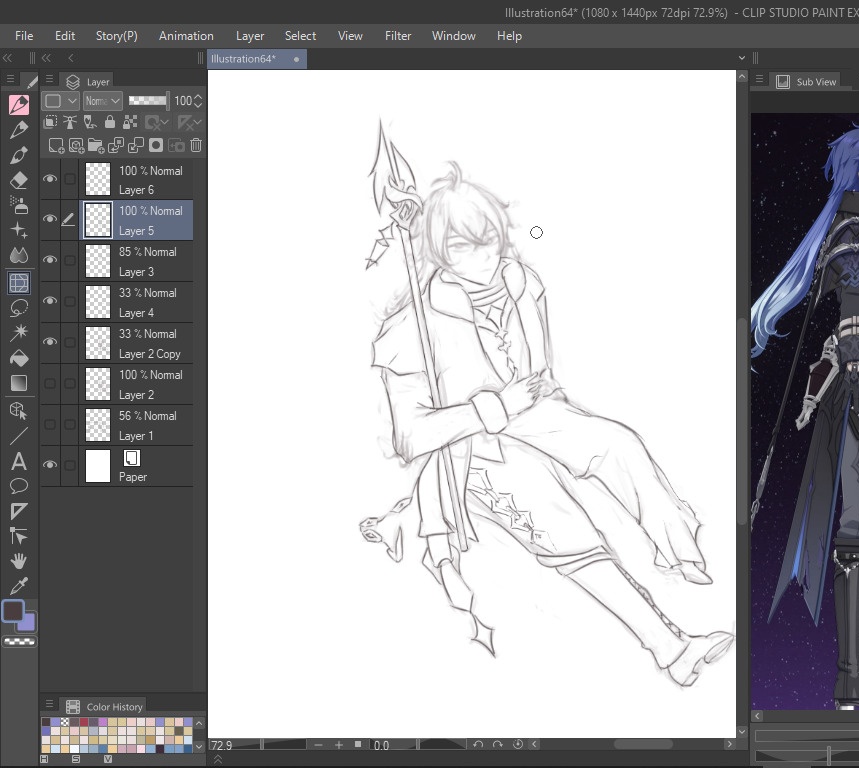This screenshot has width=859, height=768.
Task: Show Layer 1 via visibility box
Action: coord(50,425)
